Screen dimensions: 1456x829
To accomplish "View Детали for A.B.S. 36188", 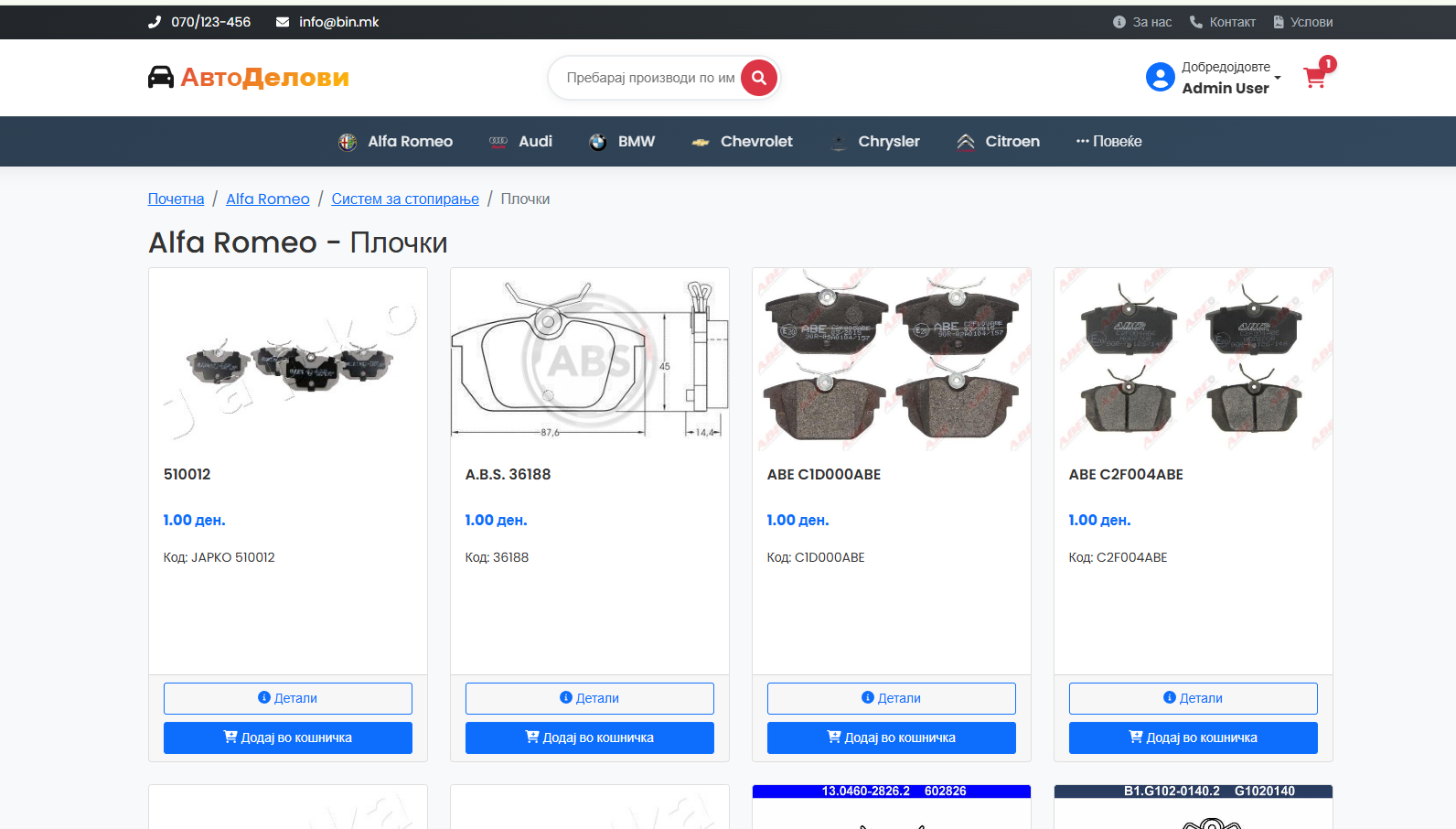I will point(589,698).
